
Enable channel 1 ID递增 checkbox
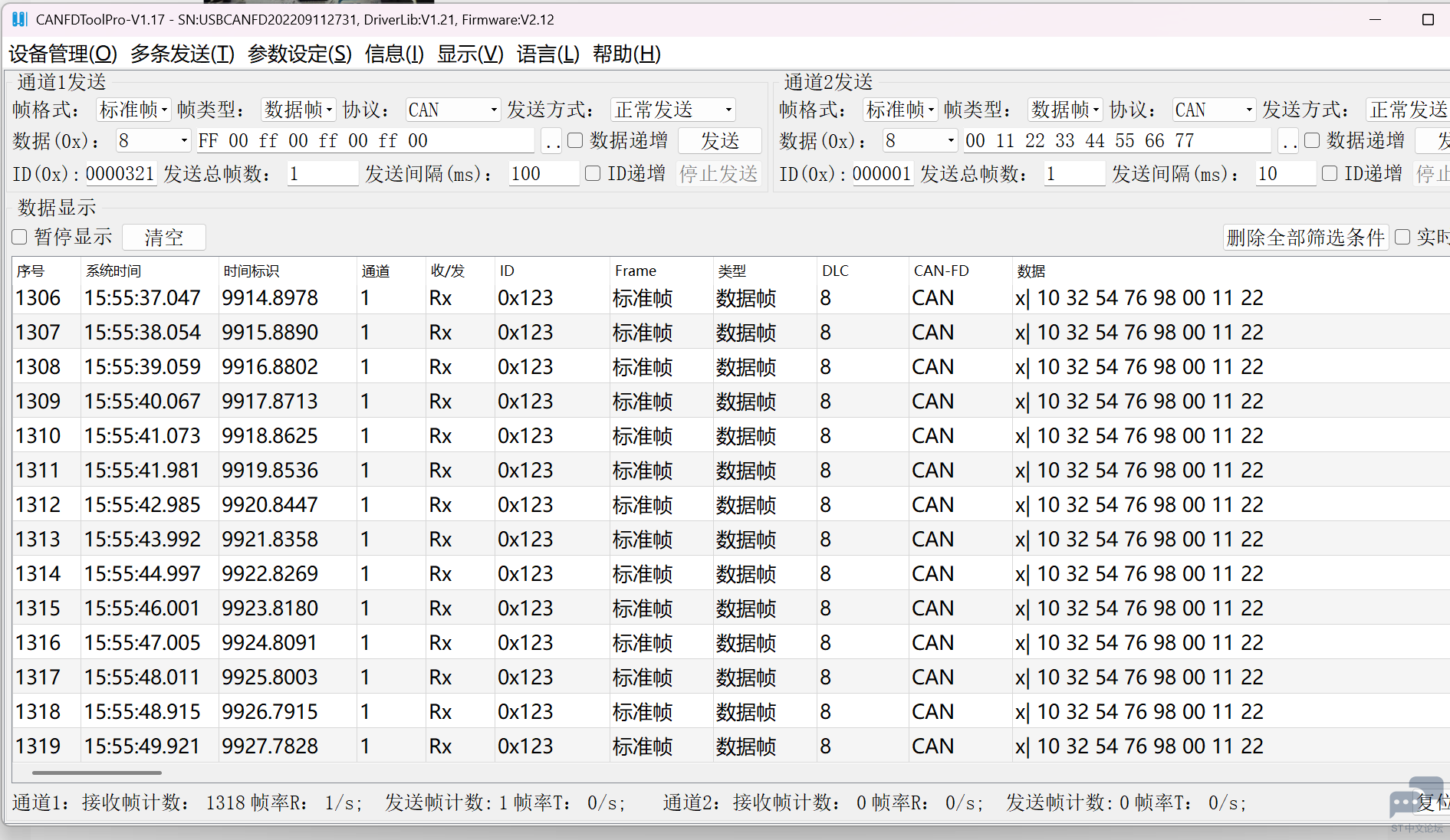pyautogui.click(x=593, y=173)
